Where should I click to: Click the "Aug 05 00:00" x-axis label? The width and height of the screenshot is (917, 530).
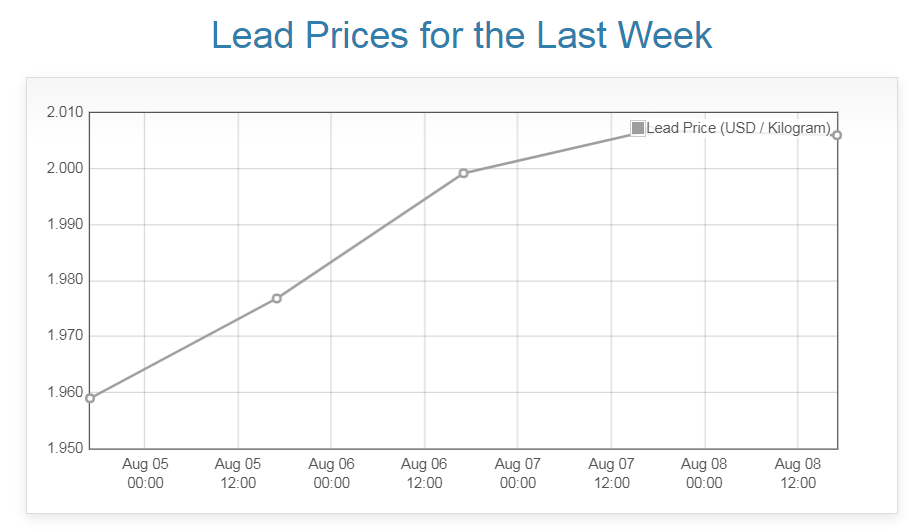click(145, 473)
